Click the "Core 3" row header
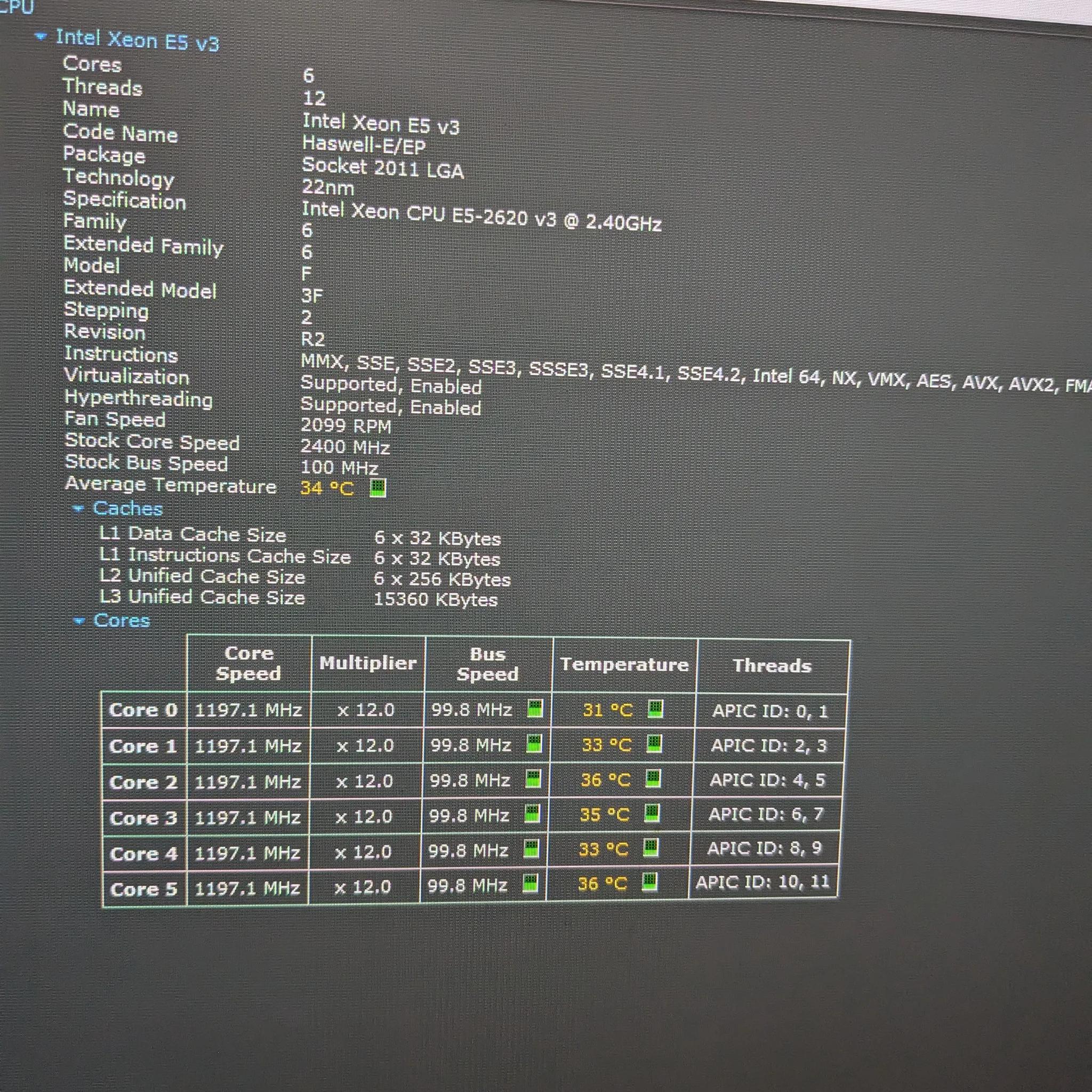This screenshot has height=1092, width=1092. (x=143, y=818)
